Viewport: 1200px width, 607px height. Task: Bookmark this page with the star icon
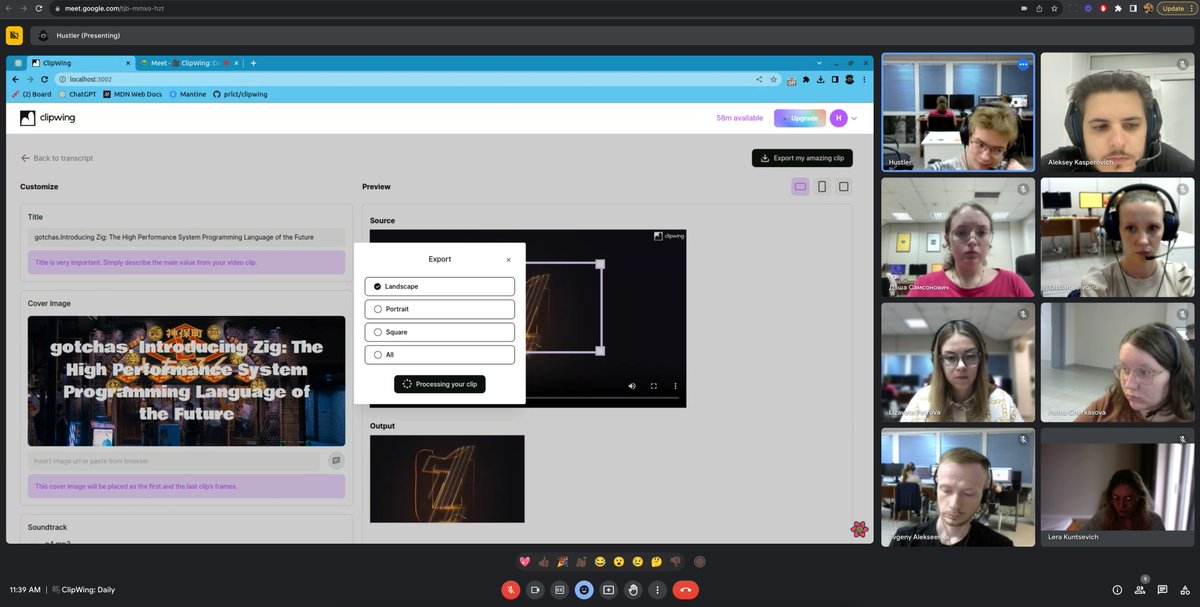(1054, 8)
